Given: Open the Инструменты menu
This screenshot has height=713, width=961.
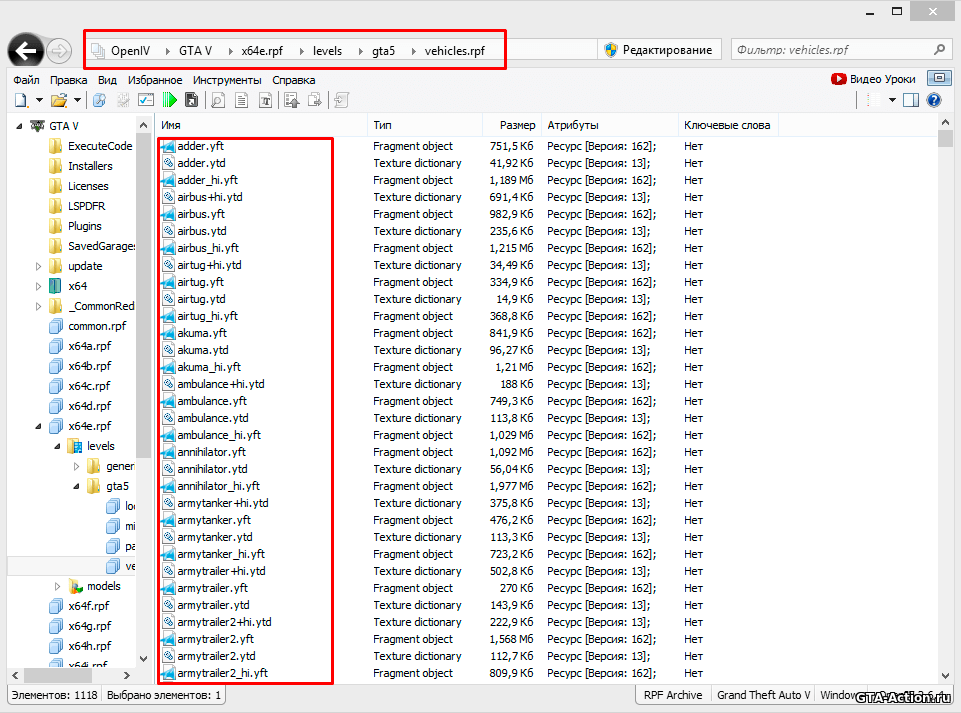Looking at the screenshot, I should point(227,80).
